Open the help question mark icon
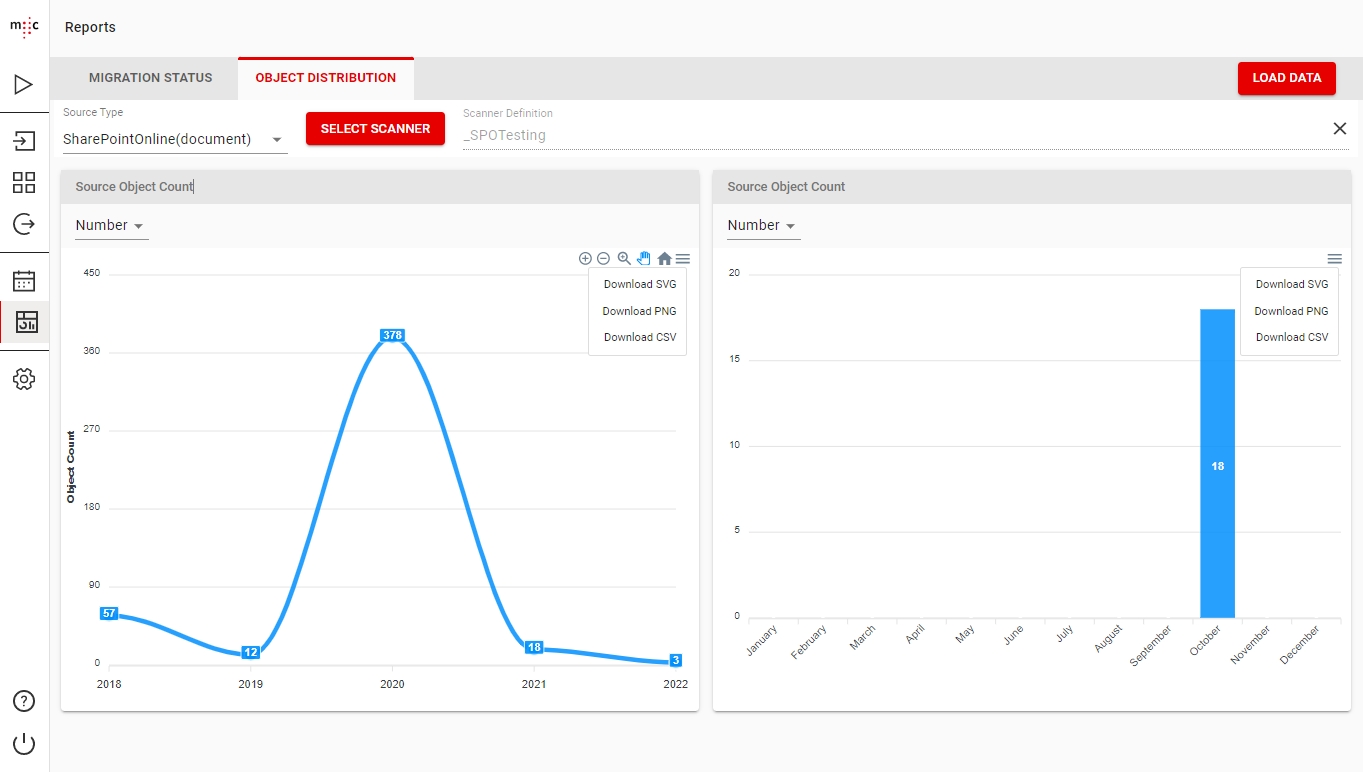Screen dimensions: 1363x772 click(x=24, y=701)
